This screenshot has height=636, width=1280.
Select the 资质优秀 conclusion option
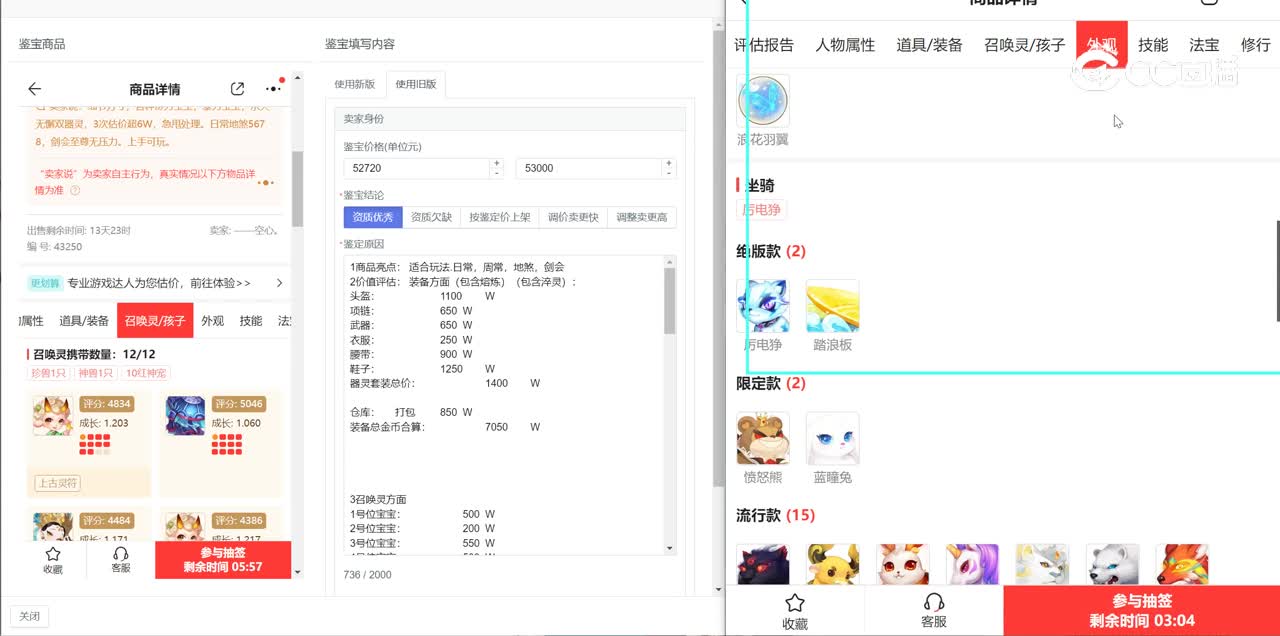coord(373,217)
